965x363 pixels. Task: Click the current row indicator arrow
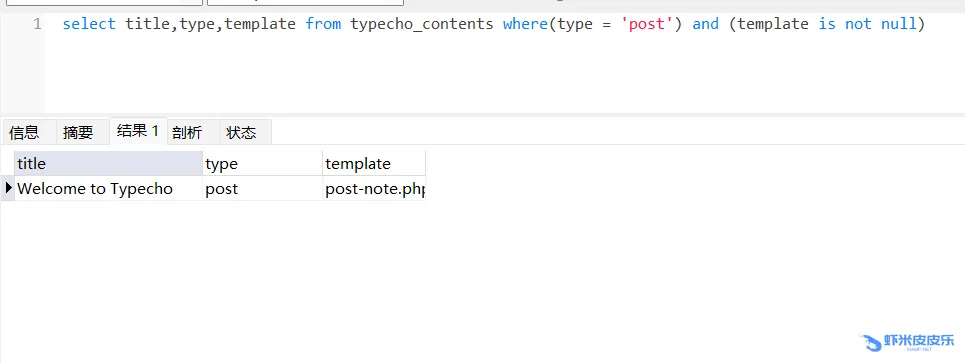(8, 188)
